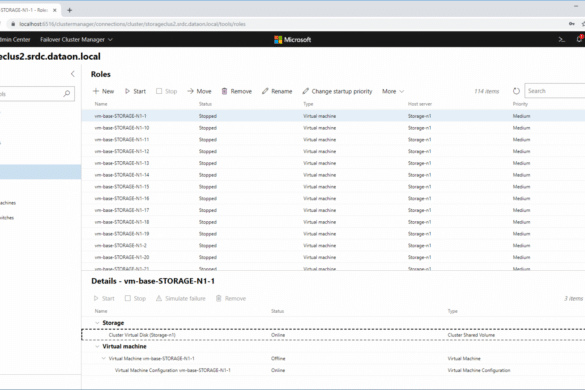Click the Change startup priority icon
The height and width of the screenshot is (390, 585).
pyautogui.click(x=306, y=91)
